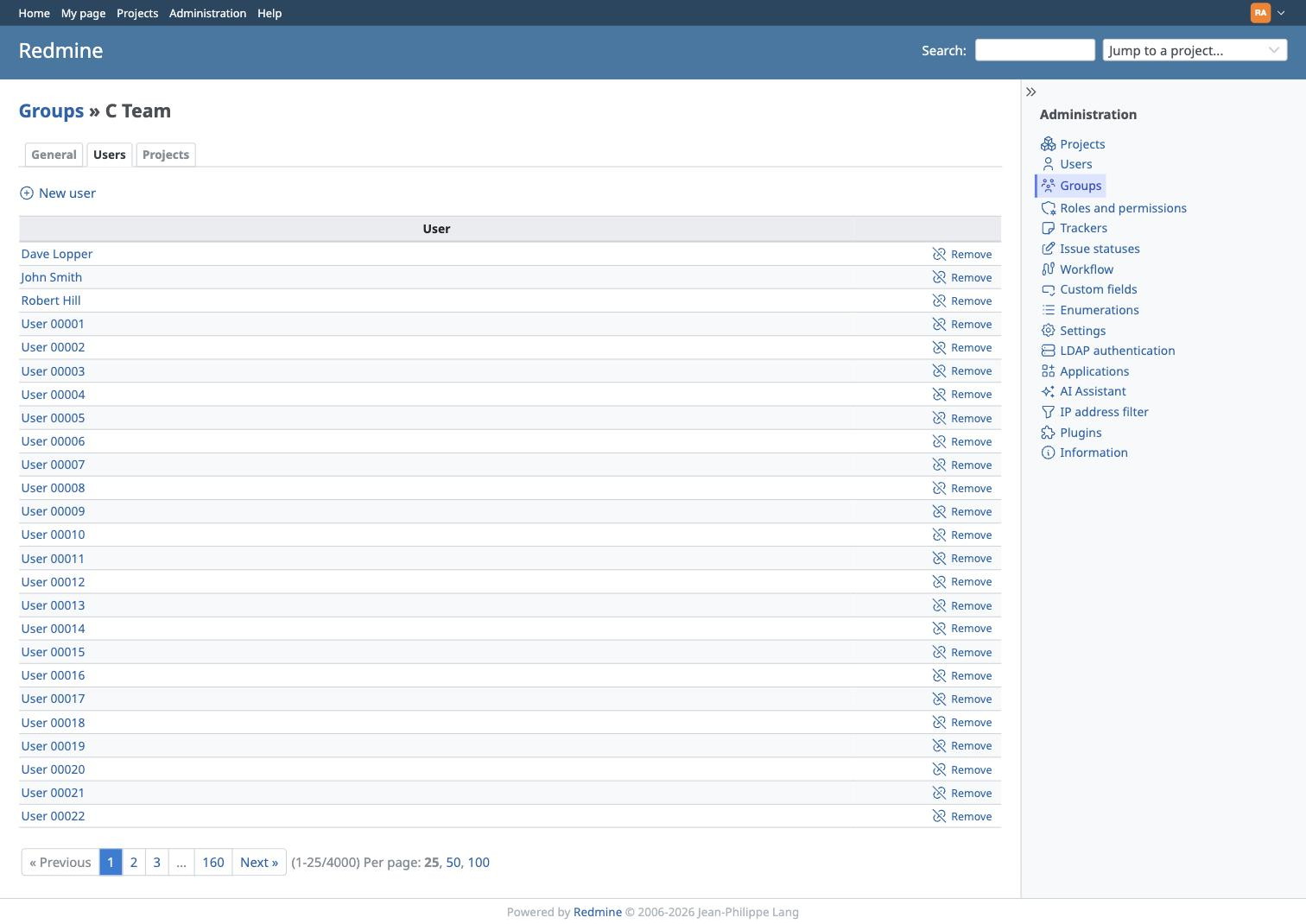1306x924 pixels.
Task: Click the Settings gear icon in the sidebar
Action: click(1048, 331)
